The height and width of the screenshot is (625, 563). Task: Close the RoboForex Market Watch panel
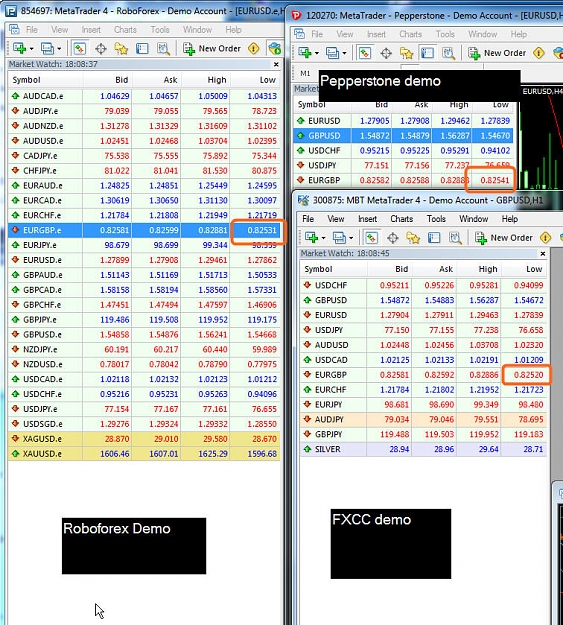pyautogui.click(x=276, y=64)
